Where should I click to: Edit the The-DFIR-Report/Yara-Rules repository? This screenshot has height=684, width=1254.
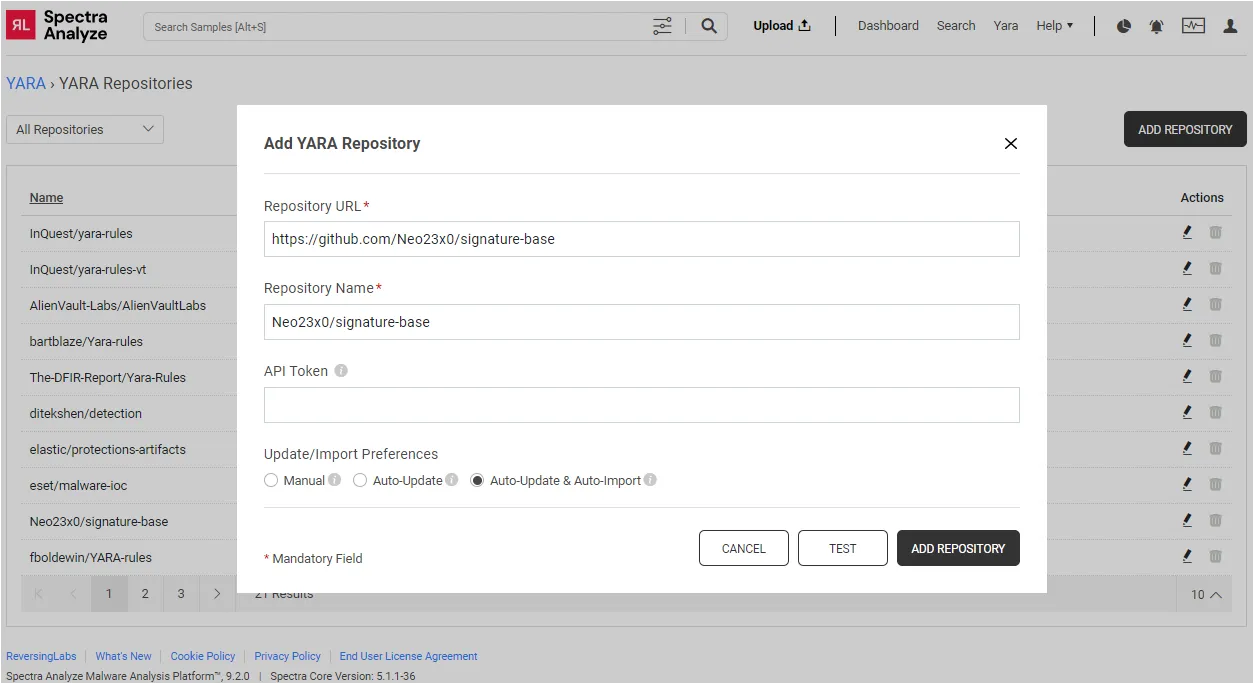point(1187,377)
